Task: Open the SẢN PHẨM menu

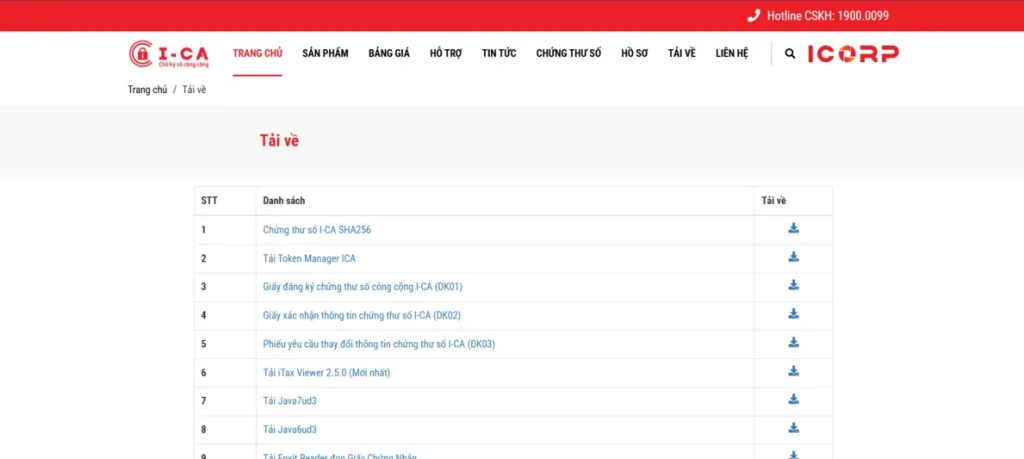Action: (325, 54)
